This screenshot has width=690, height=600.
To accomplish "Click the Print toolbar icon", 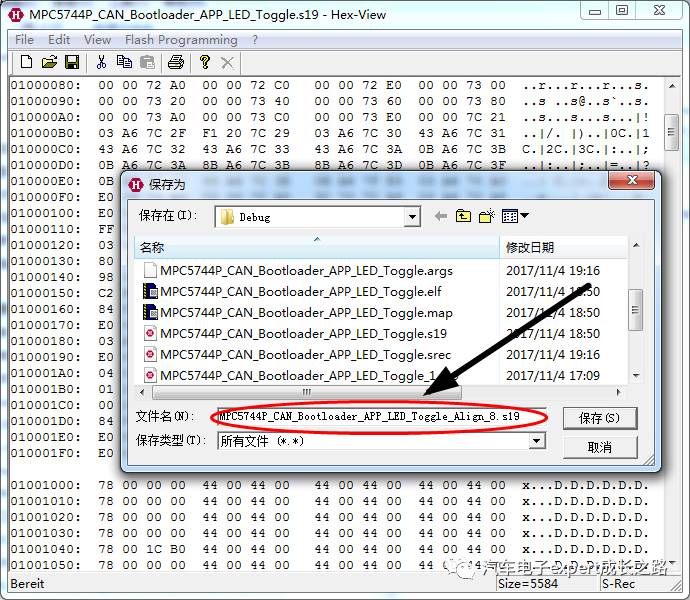I will pos(176,62).
